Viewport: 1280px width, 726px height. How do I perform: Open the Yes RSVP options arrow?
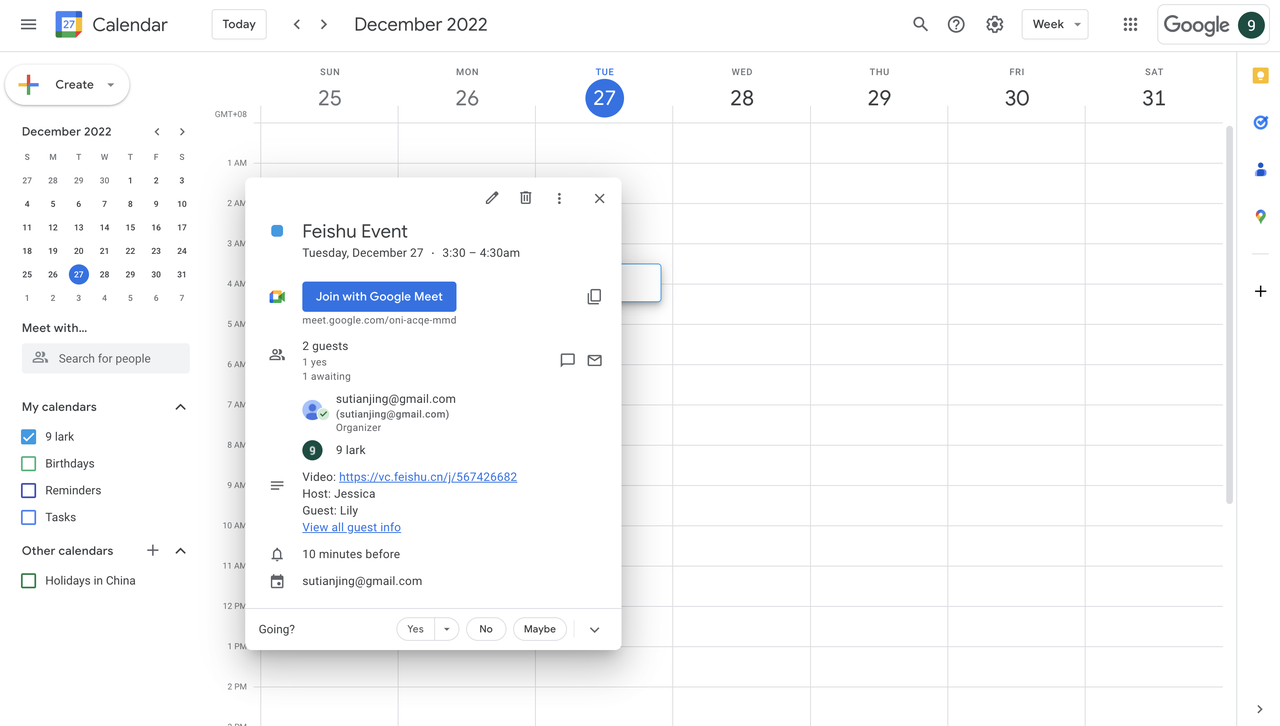447,629
